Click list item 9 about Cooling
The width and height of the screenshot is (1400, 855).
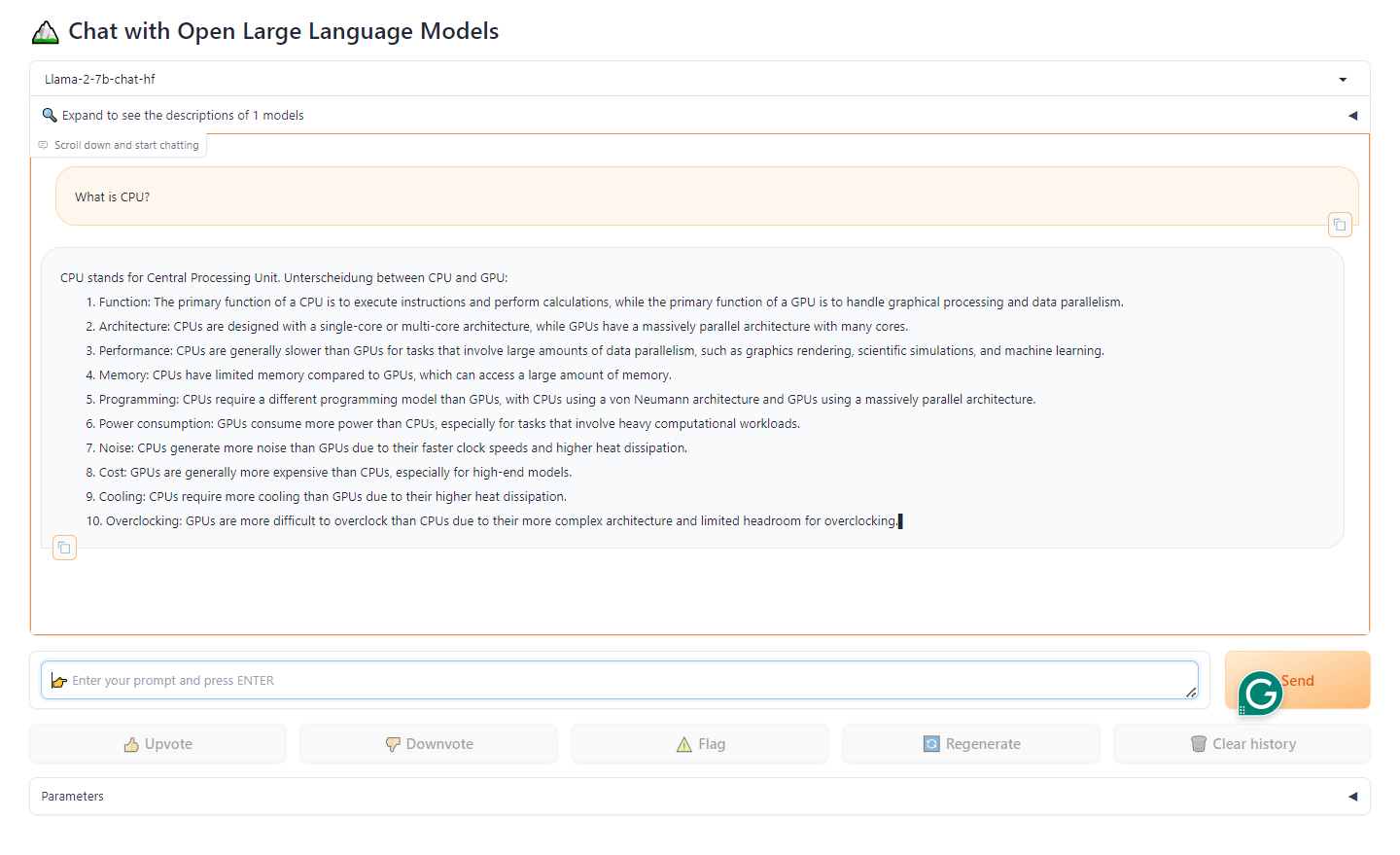point(326,497)
